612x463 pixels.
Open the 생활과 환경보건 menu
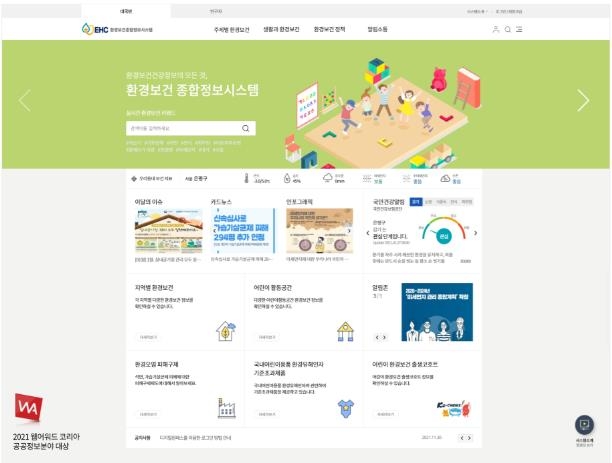click(x=281, y=29)
